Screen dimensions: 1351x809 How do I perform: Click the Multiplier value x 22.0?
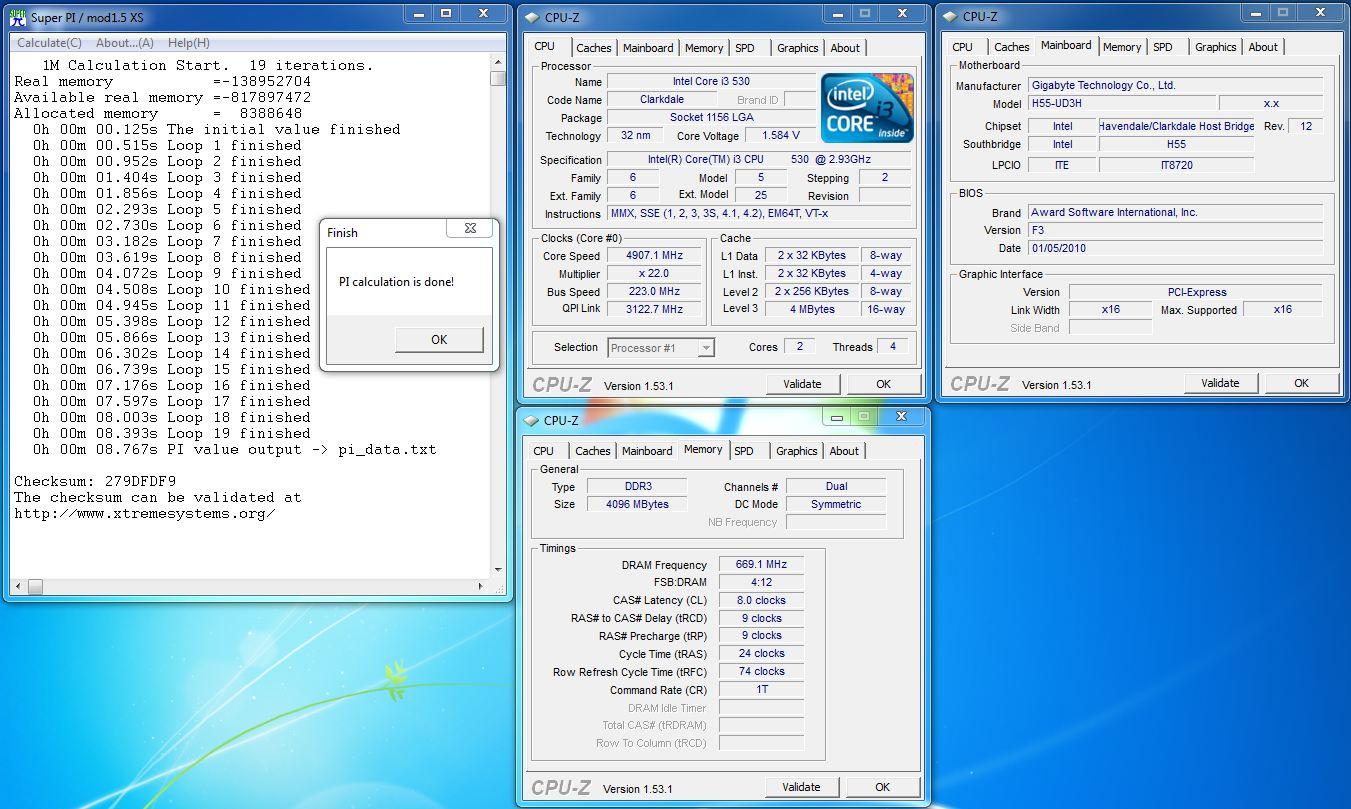pos(654,273)
